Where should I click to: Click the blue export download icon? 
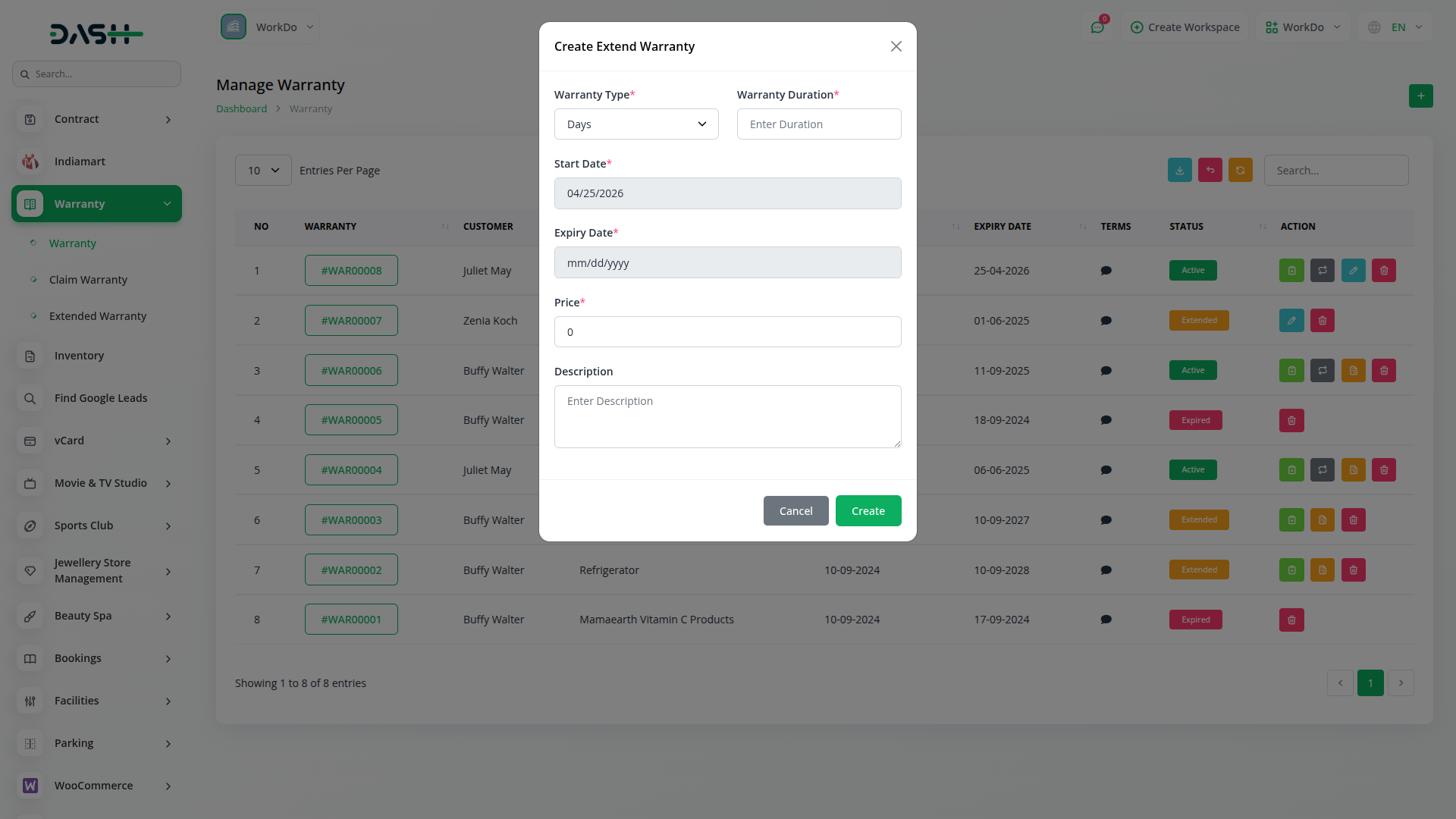[x=1179, y=171]
